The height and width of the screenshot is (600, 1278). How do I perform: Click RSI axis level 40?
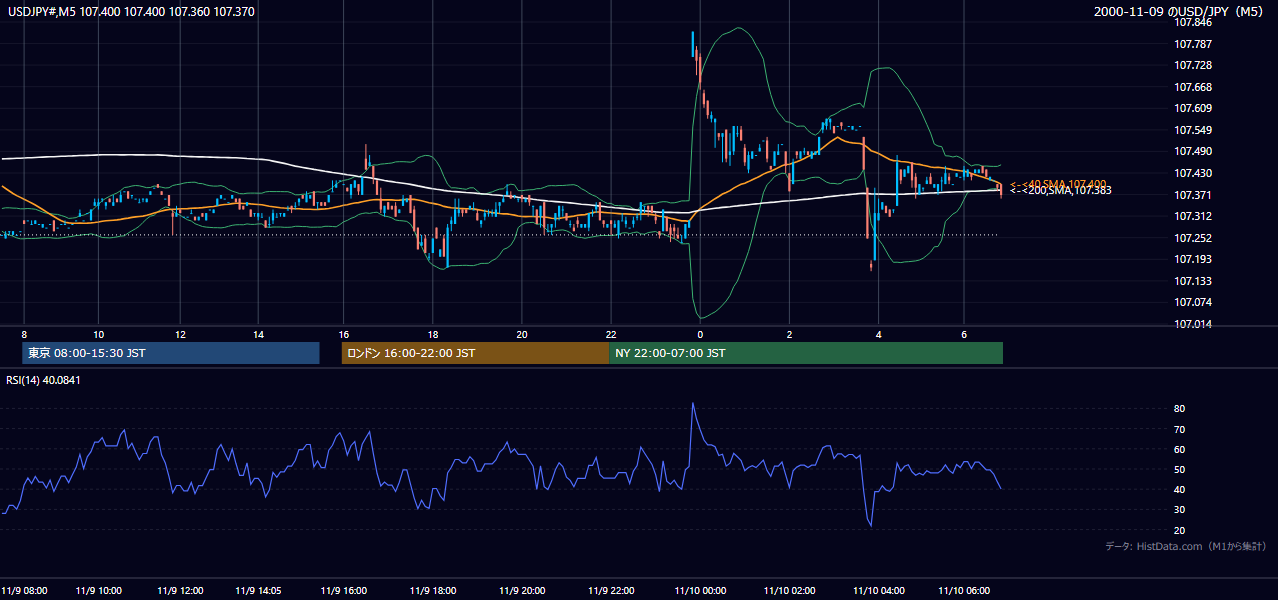point(1180,490)
